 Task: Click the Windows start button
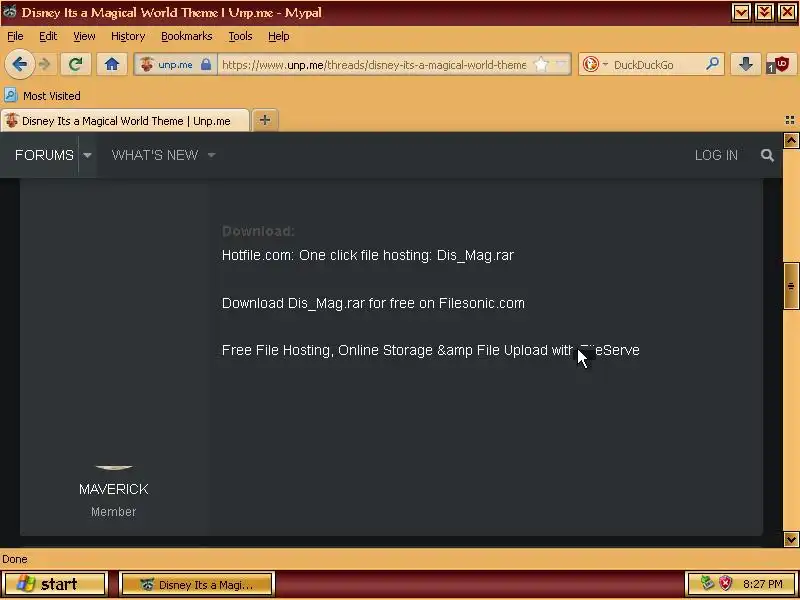tap(54, 583)
